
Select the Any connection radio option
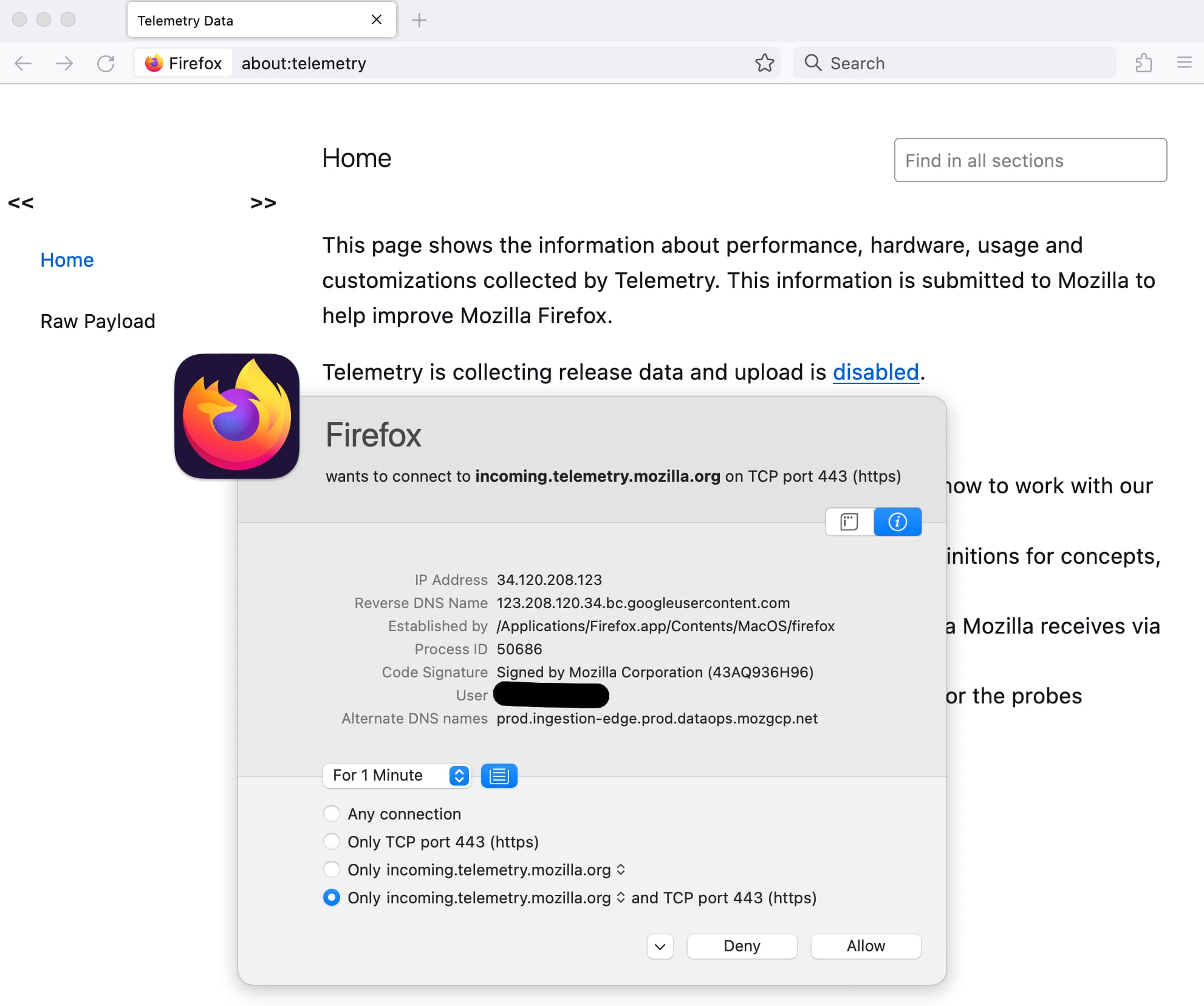click(332, 813)
